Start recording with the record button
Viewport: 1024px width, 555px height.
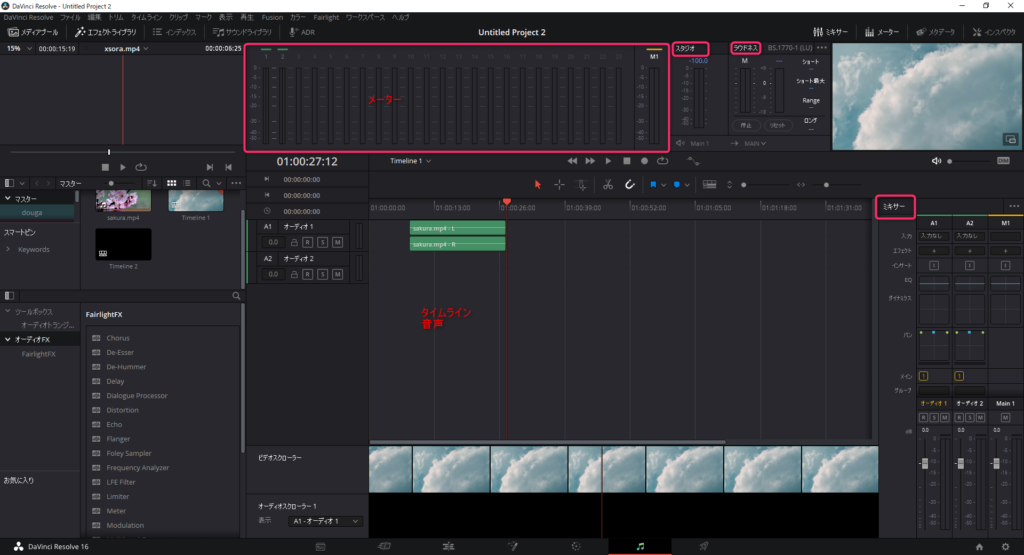tap(645, 161)
